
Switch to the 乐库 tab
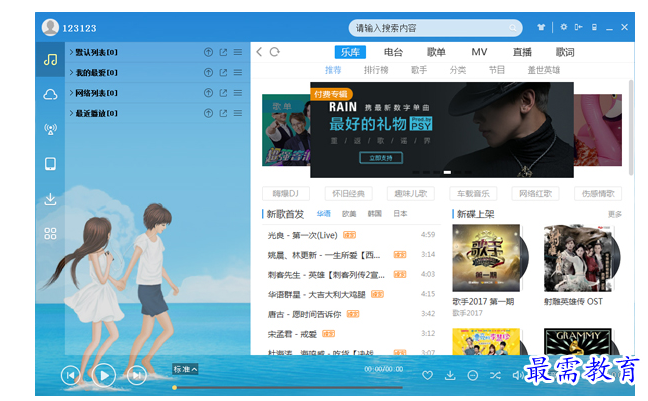(x=350, y=52)
